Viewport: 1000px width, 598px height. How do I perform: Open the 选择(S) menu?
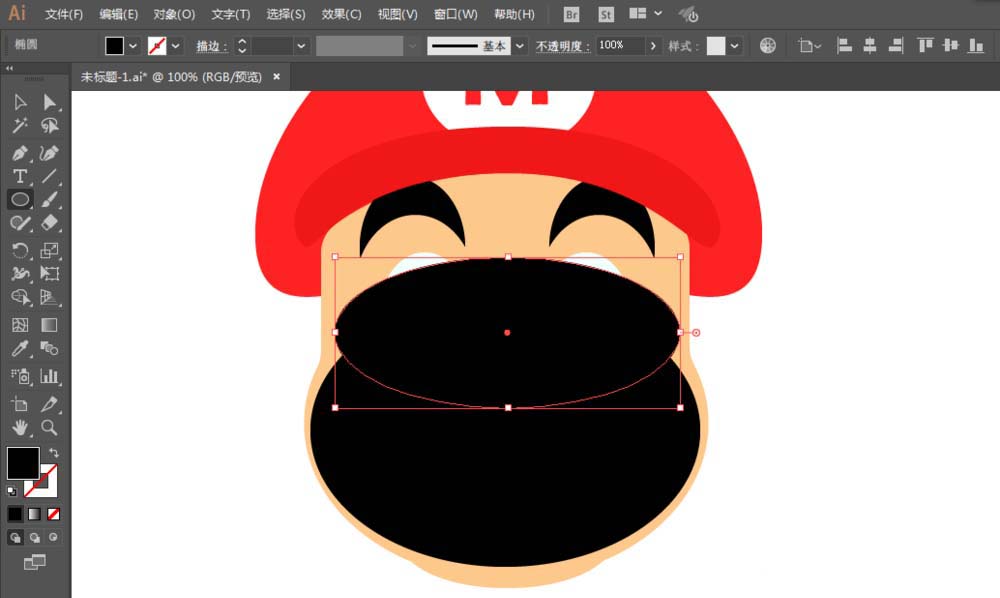click(x=285, y=14)
